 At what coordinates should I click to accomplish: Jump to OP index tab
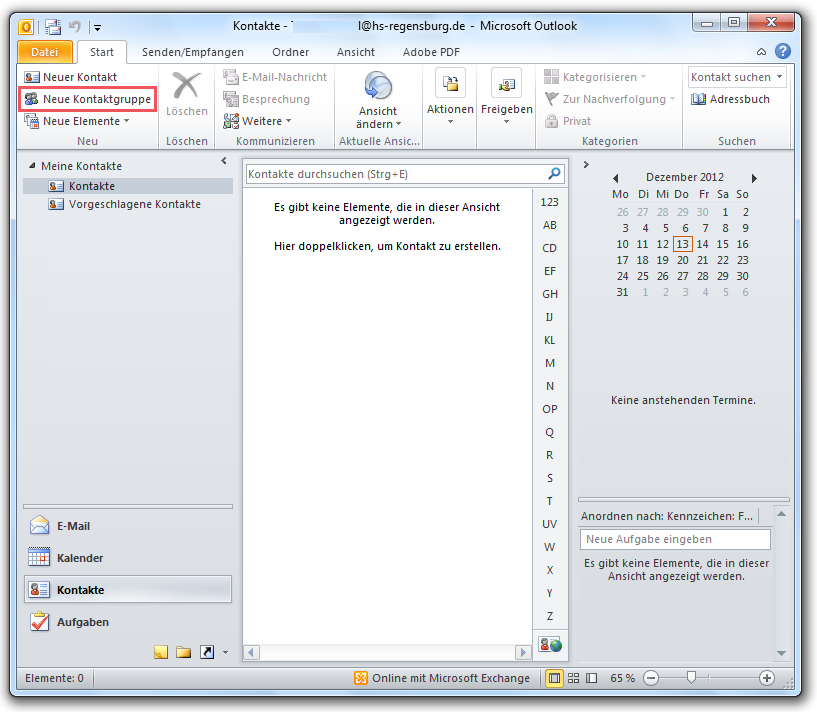point(550,409)
